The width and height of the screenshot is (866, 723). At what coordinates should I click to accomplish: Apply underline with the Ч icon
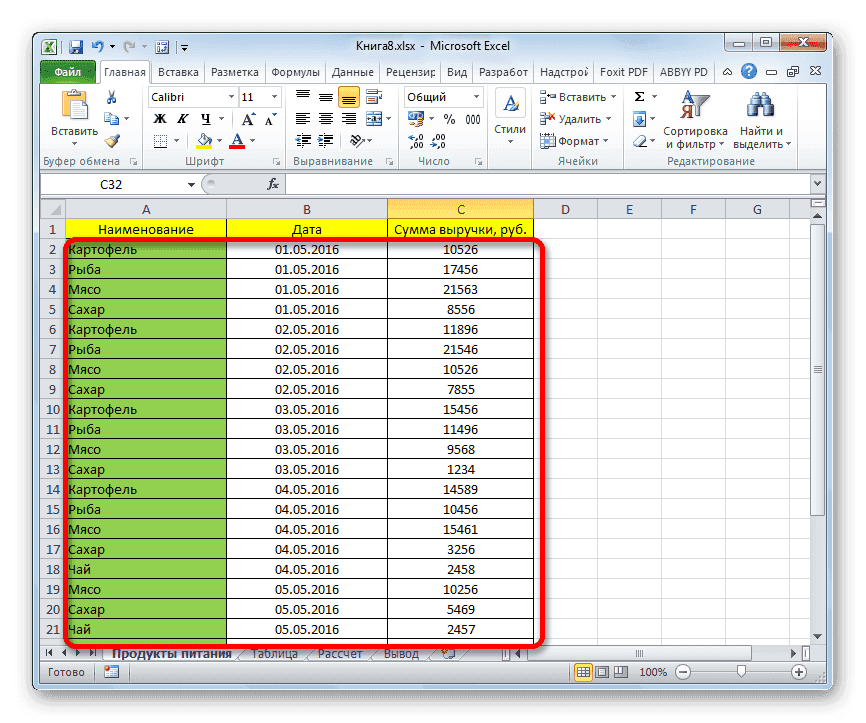click(204, 118)
